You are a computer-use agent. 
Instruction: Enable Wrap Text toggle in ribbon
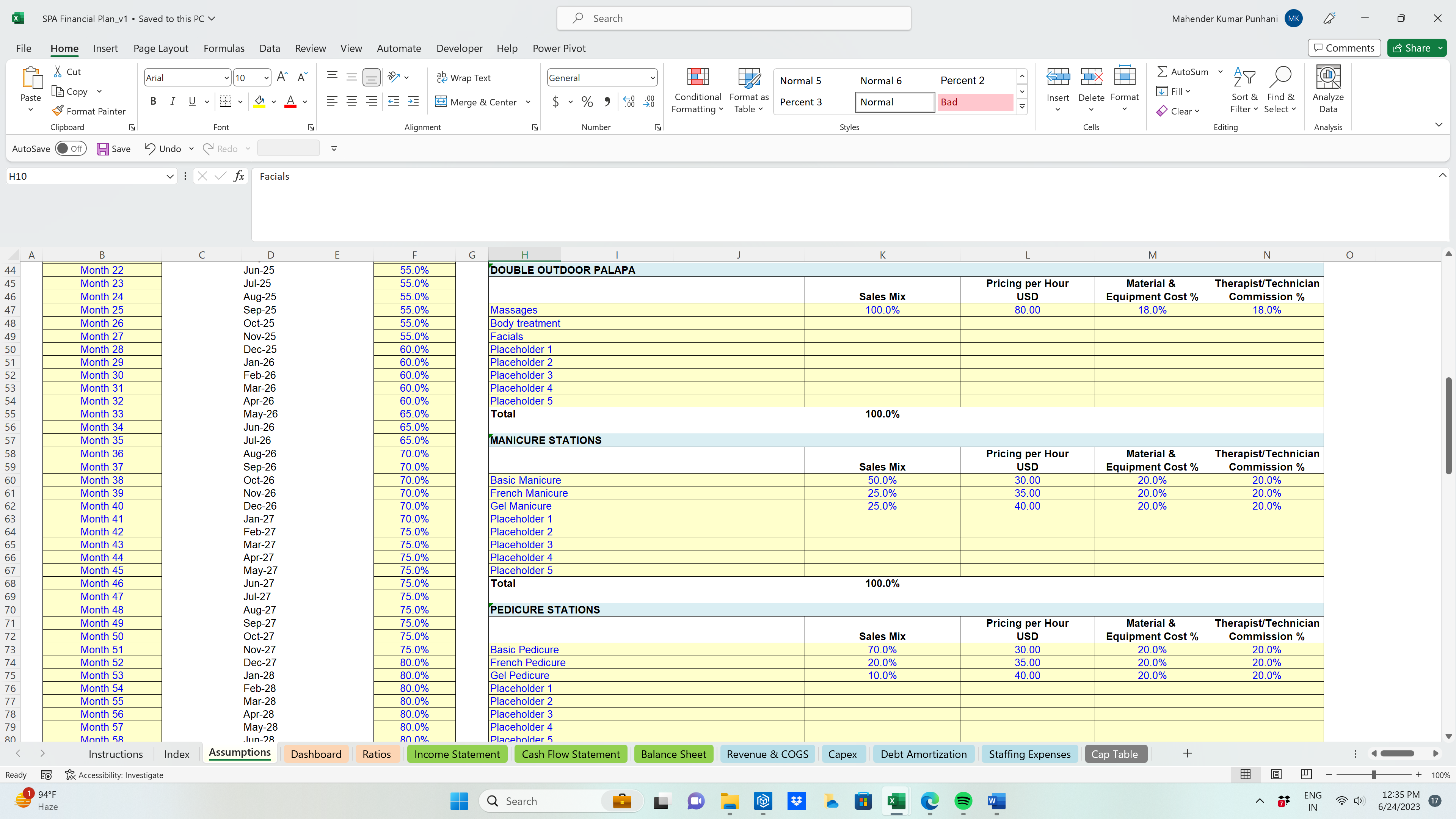[465, 77]
